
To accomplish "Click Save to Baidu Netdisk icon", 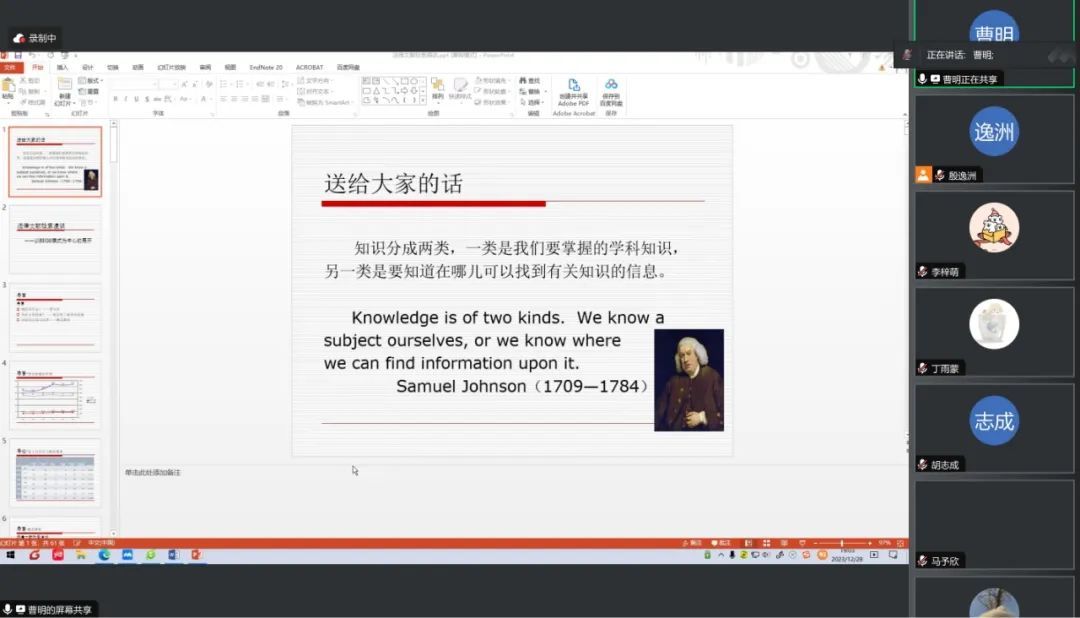I will (611, 87).
